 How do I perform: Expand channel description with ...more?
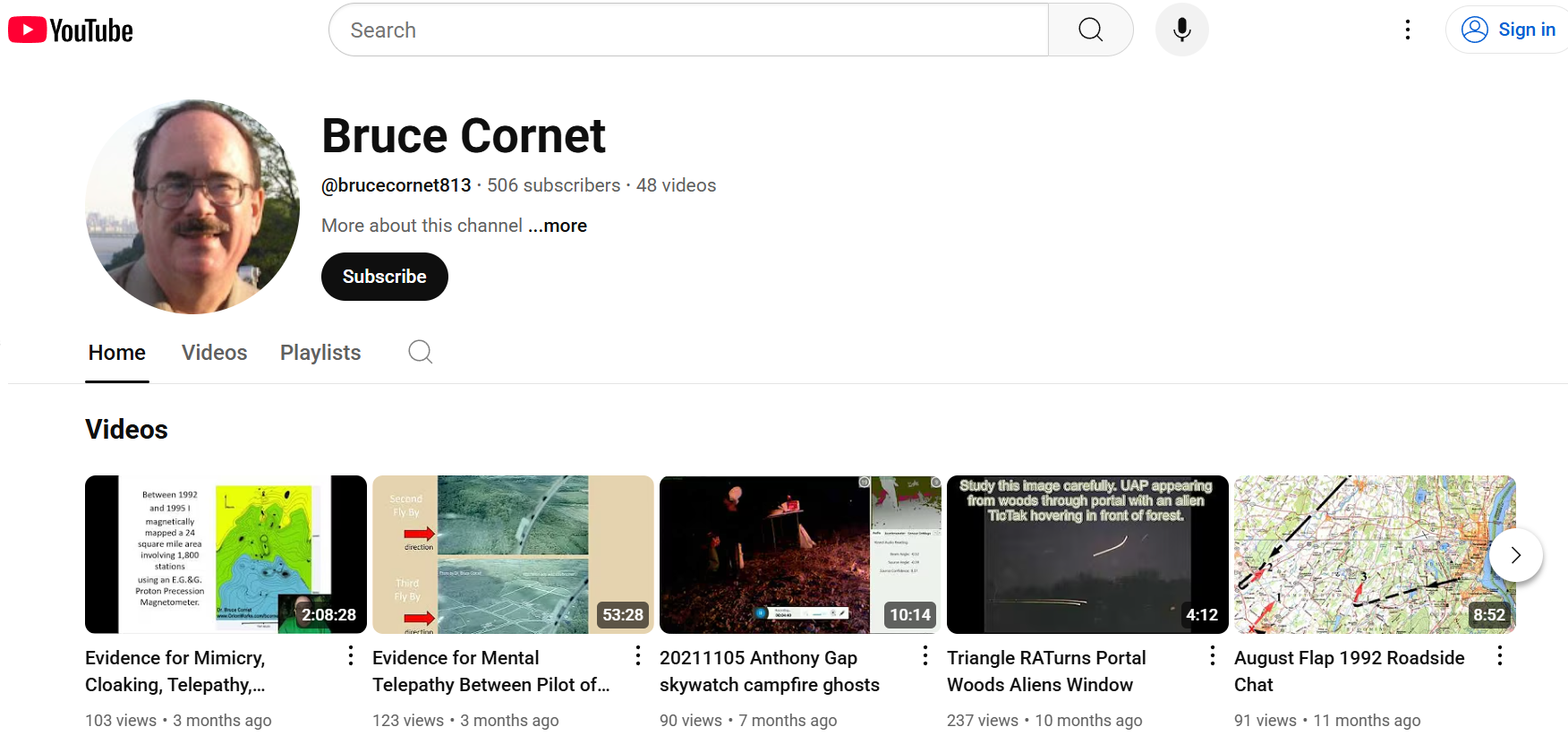558,226
